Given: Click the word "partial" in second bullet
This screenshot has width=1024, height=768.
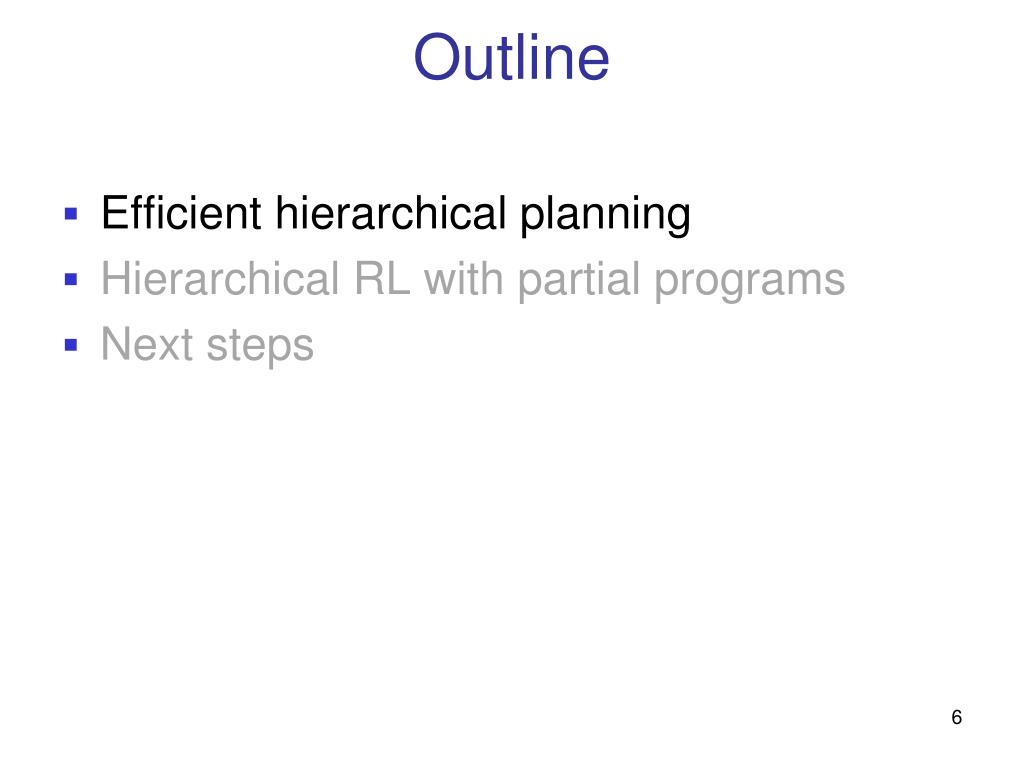Looking at the screenshot, I should click(x=578, y=281).
